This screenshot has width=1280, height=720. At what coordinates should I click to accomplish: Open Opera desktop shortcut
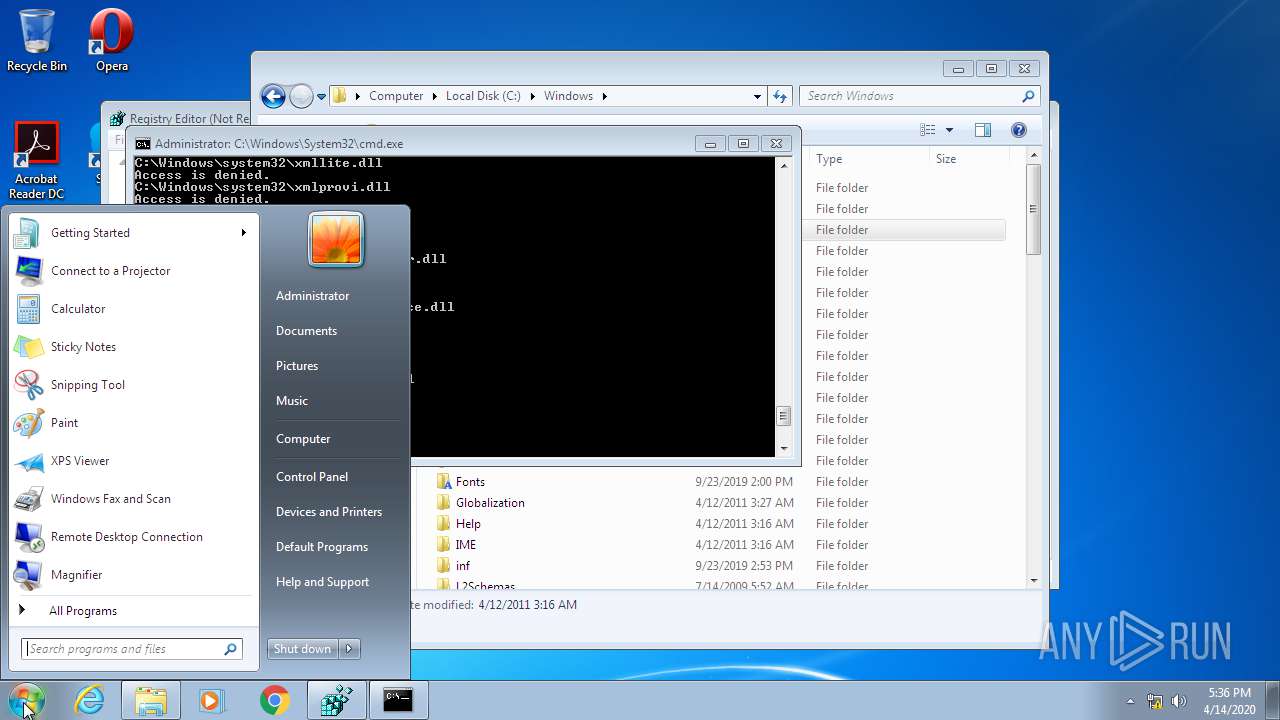(111, 41)
